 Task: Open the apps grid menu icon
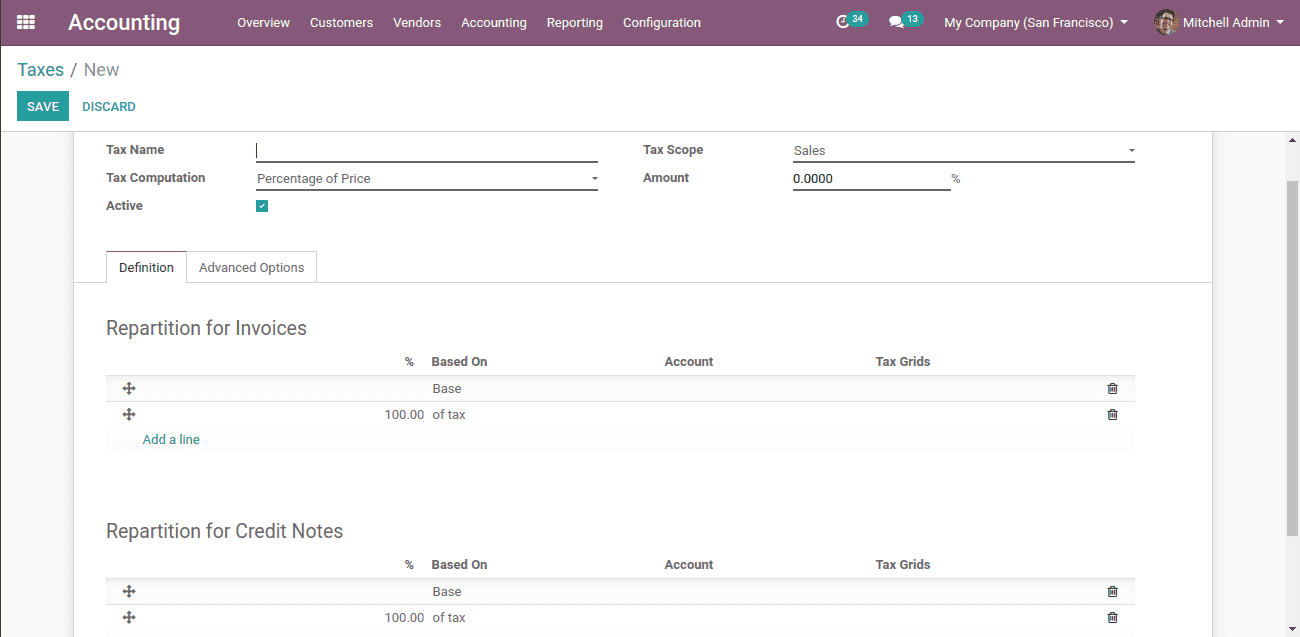click(26, 22)
